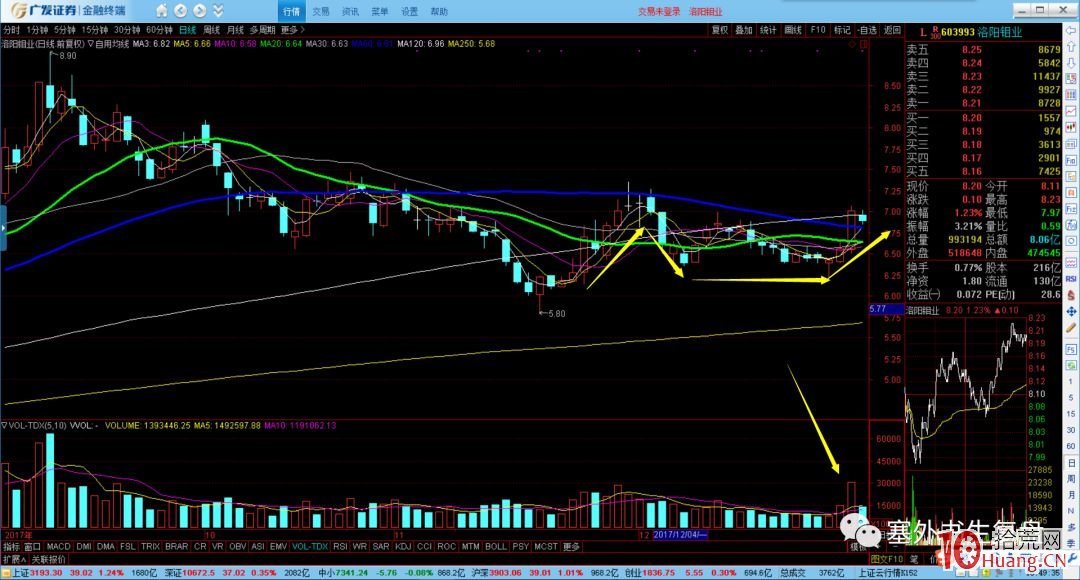Viewport: 1080px width, 580px height.
Task: Click the 指标 tab at bottom
Action: 11,546
